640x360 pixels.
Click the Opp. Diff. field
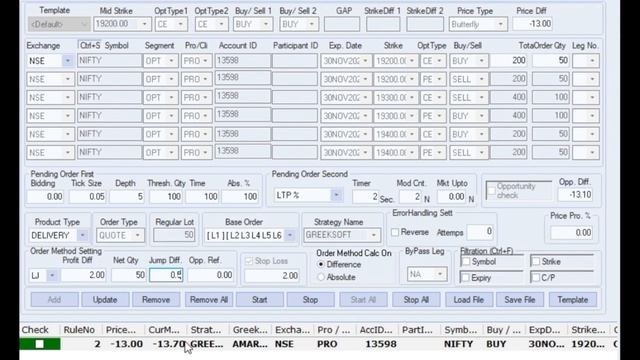(x=575, y=195)
